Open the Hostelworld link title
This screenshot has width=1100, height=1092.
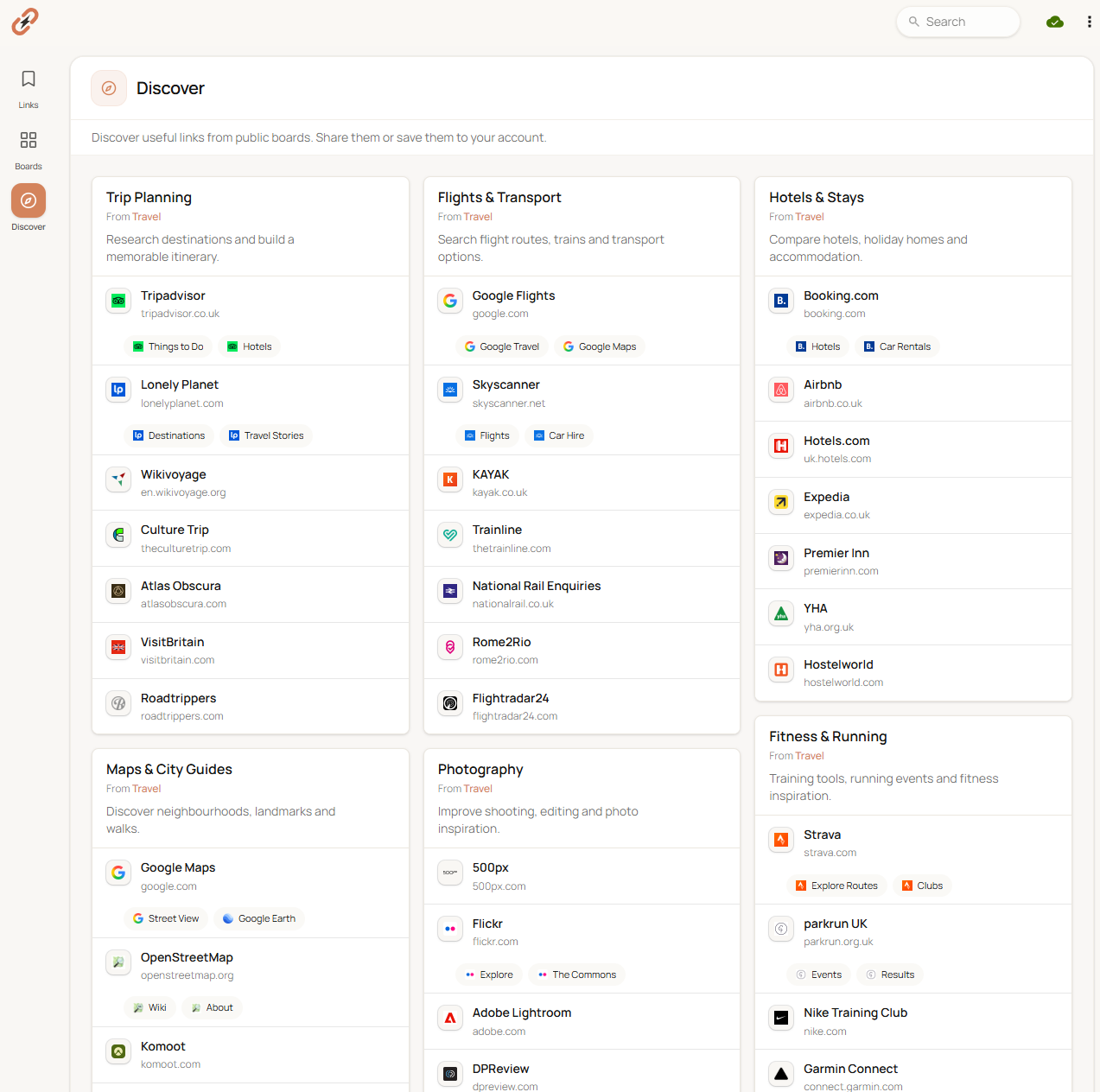[x=838, y=664]
